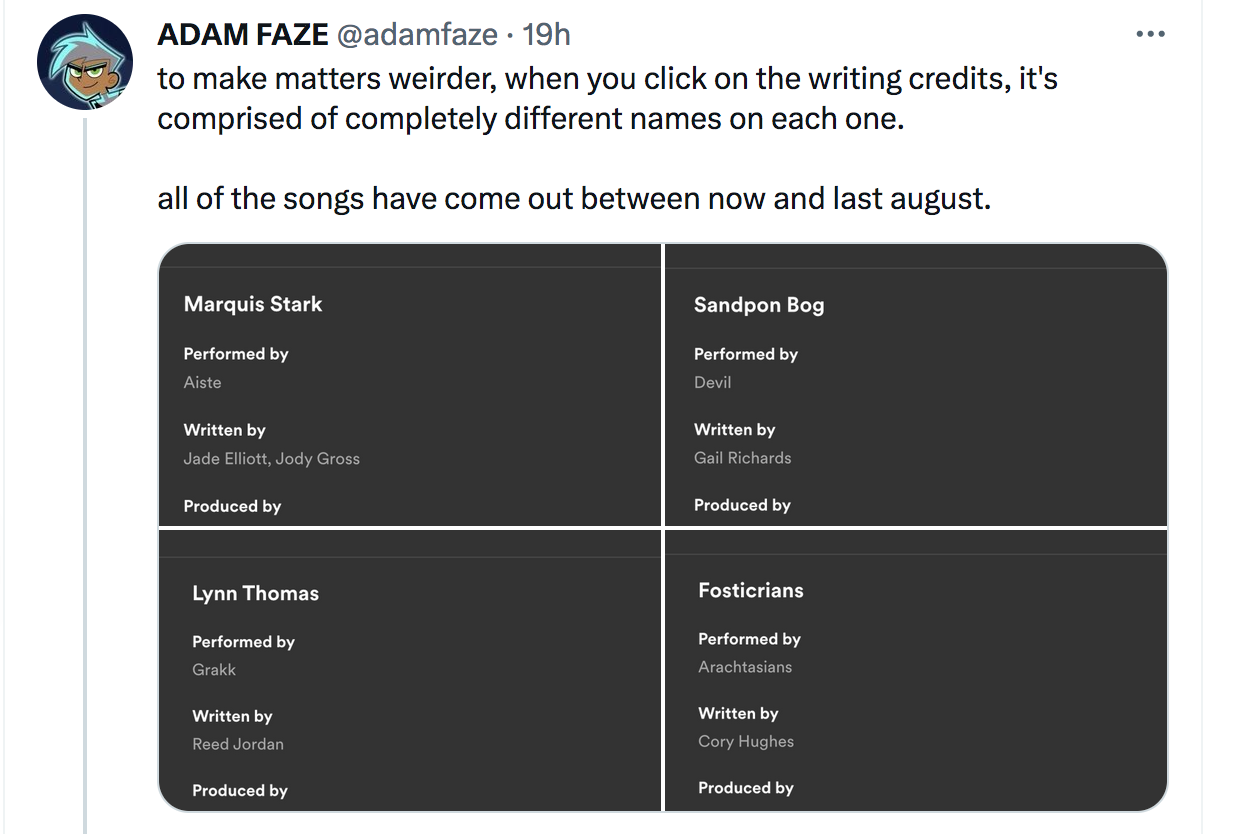1240x834 pixels.
Task: Open the tweet options via three-dot icon
Action: 1151,33
